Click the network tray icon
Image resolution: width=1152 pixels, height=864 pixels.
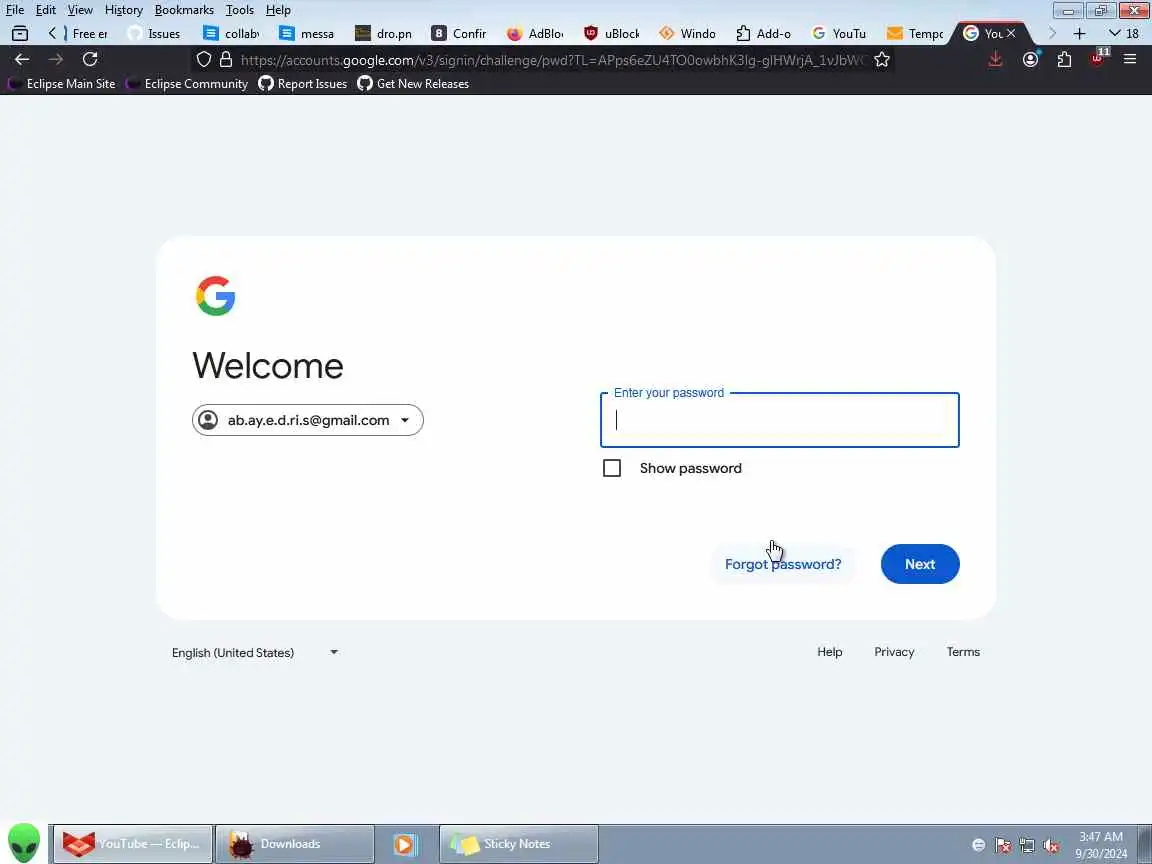1027,846
